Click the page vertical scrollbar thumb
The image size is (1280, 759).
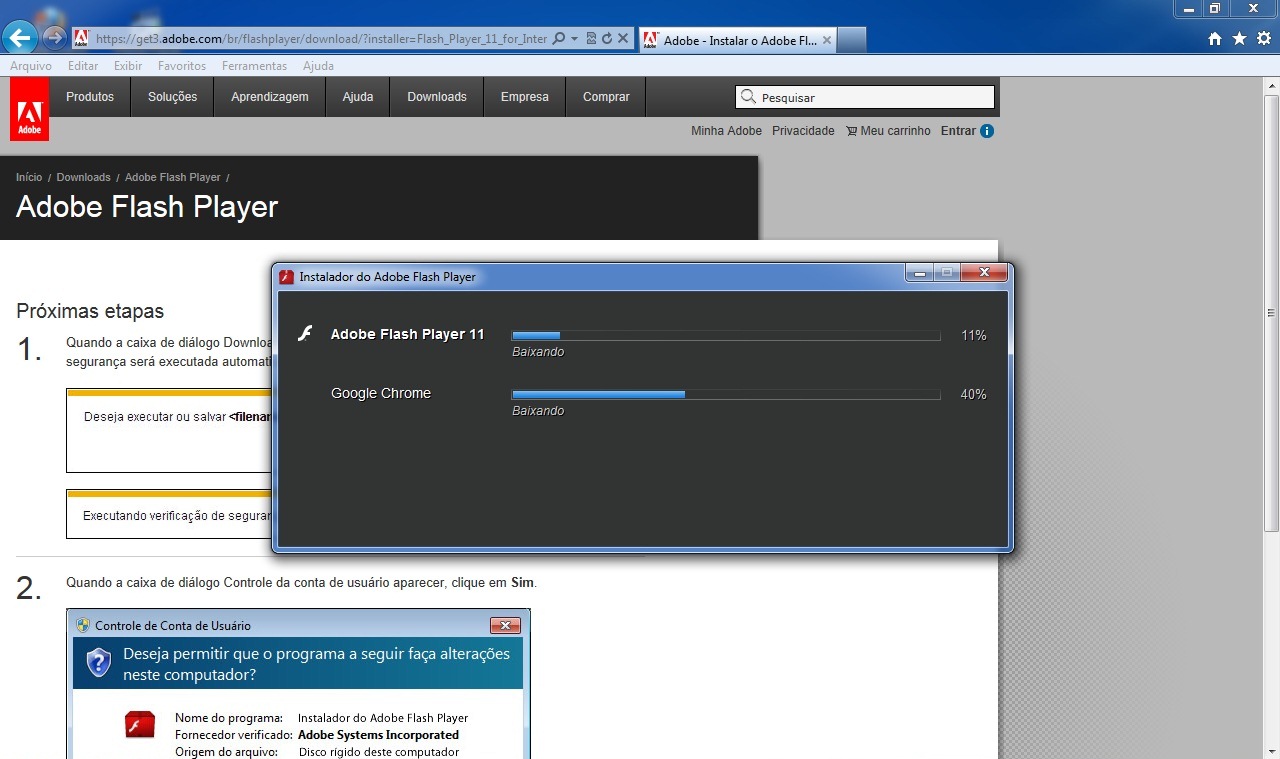pos(1272,314)
